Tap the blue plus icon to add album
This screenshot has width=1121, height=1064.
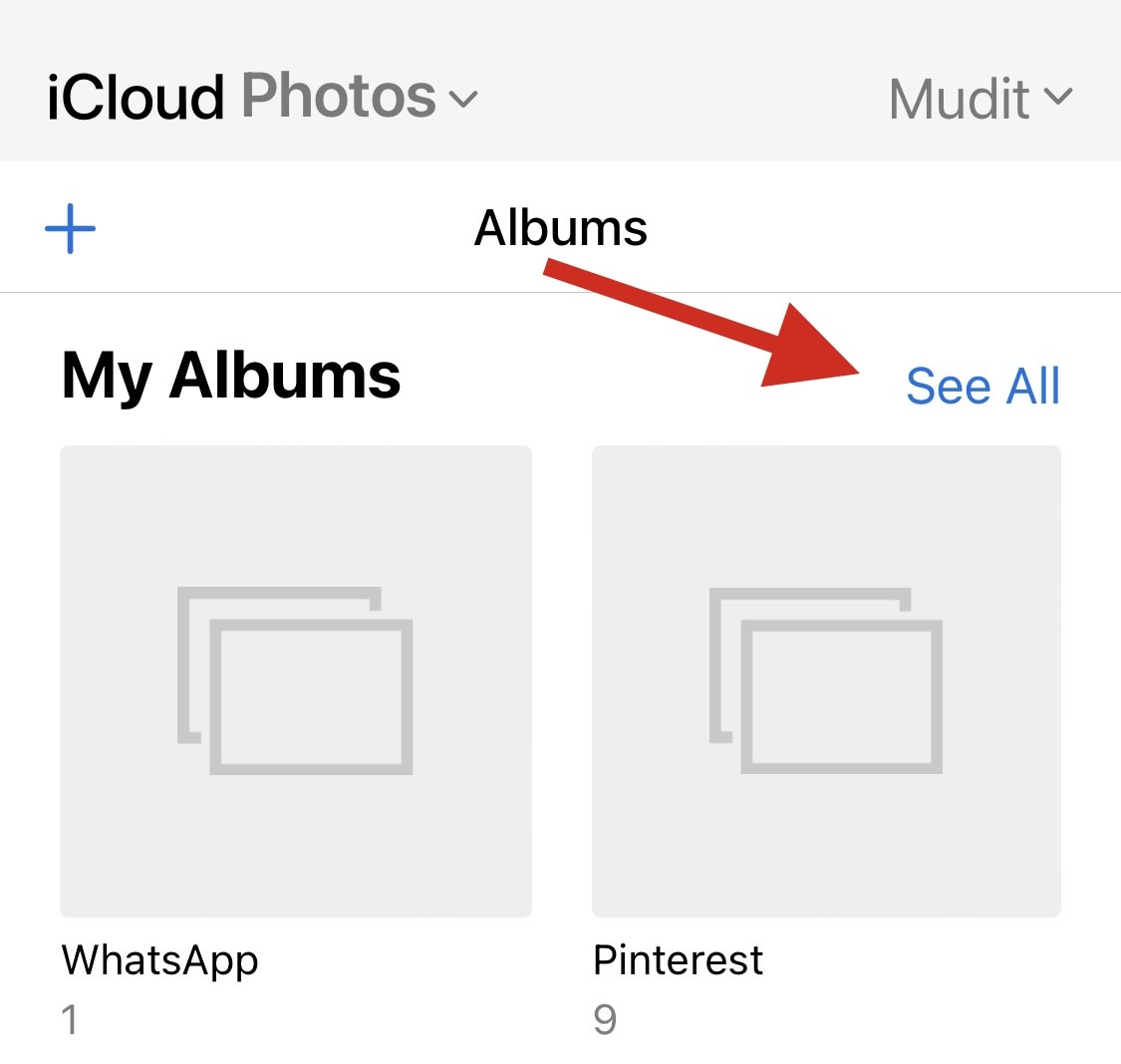pos(71,227)
